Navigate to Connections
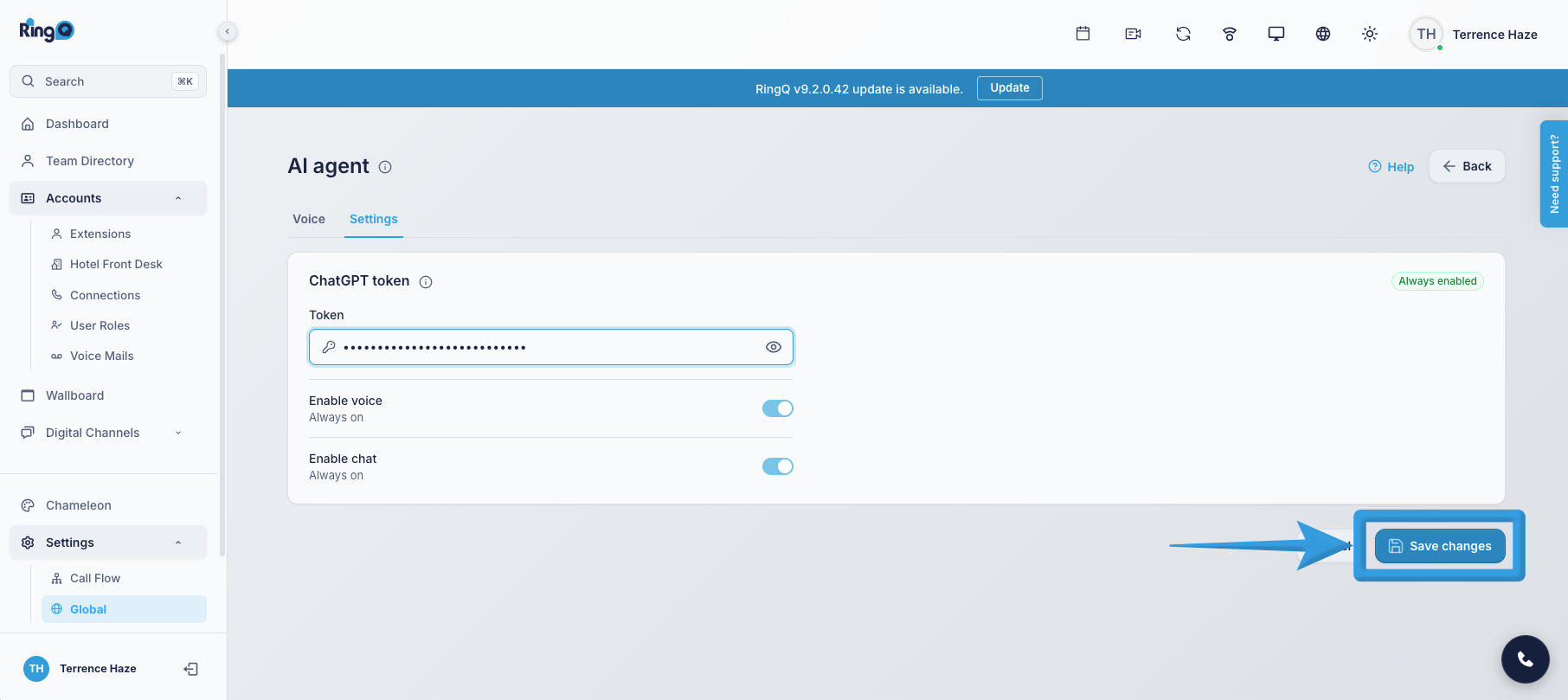This screenshot has height=700, width=1568. coord(124,295)
